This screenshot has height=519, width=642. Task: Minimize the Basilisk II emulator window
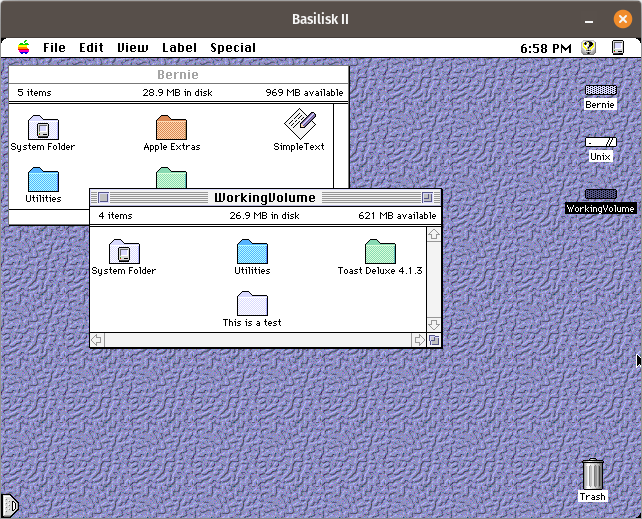pyautogui.click(x=589, y=19)
